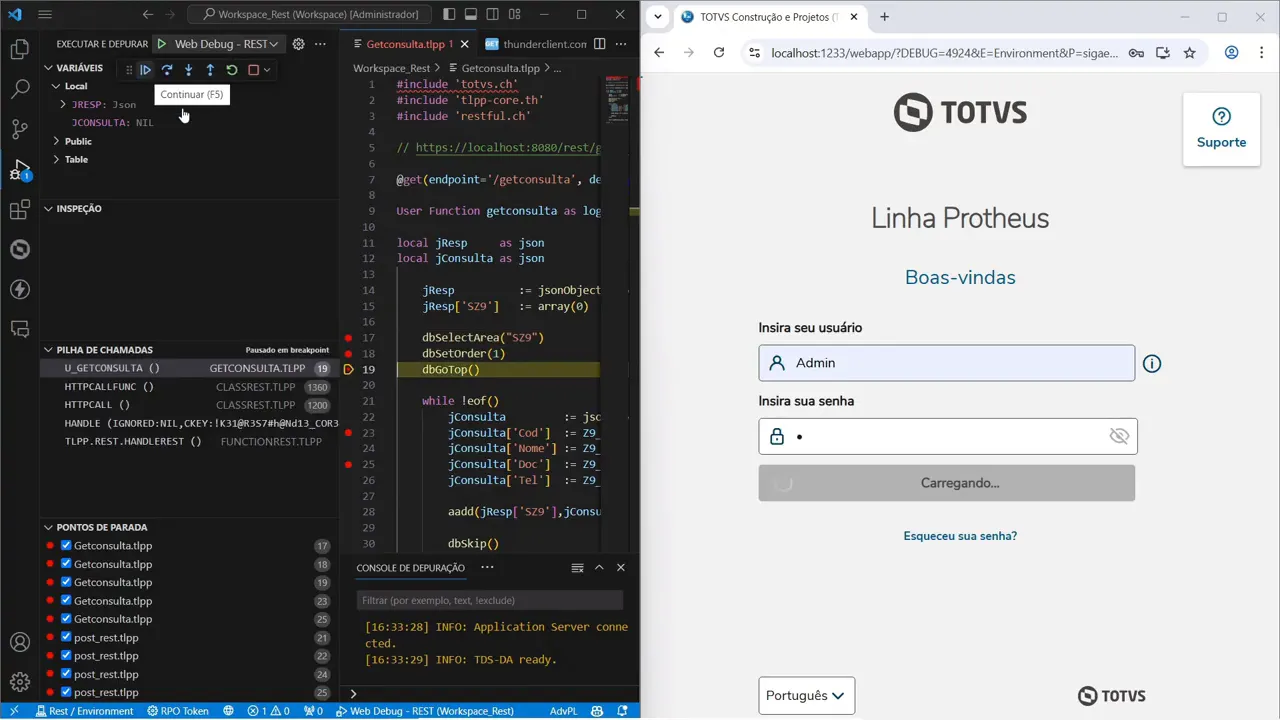Screen dimensions: 1280x720
Task: Open launch.json with the gear icon
Action: pos(298,44)
